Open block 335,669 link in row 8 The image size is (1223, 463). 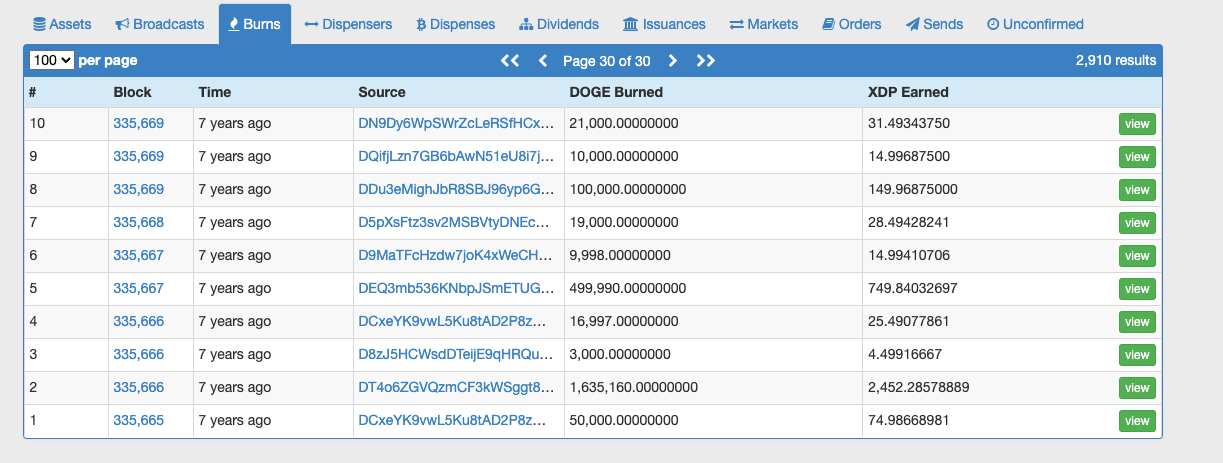click(x=139, y=190)
